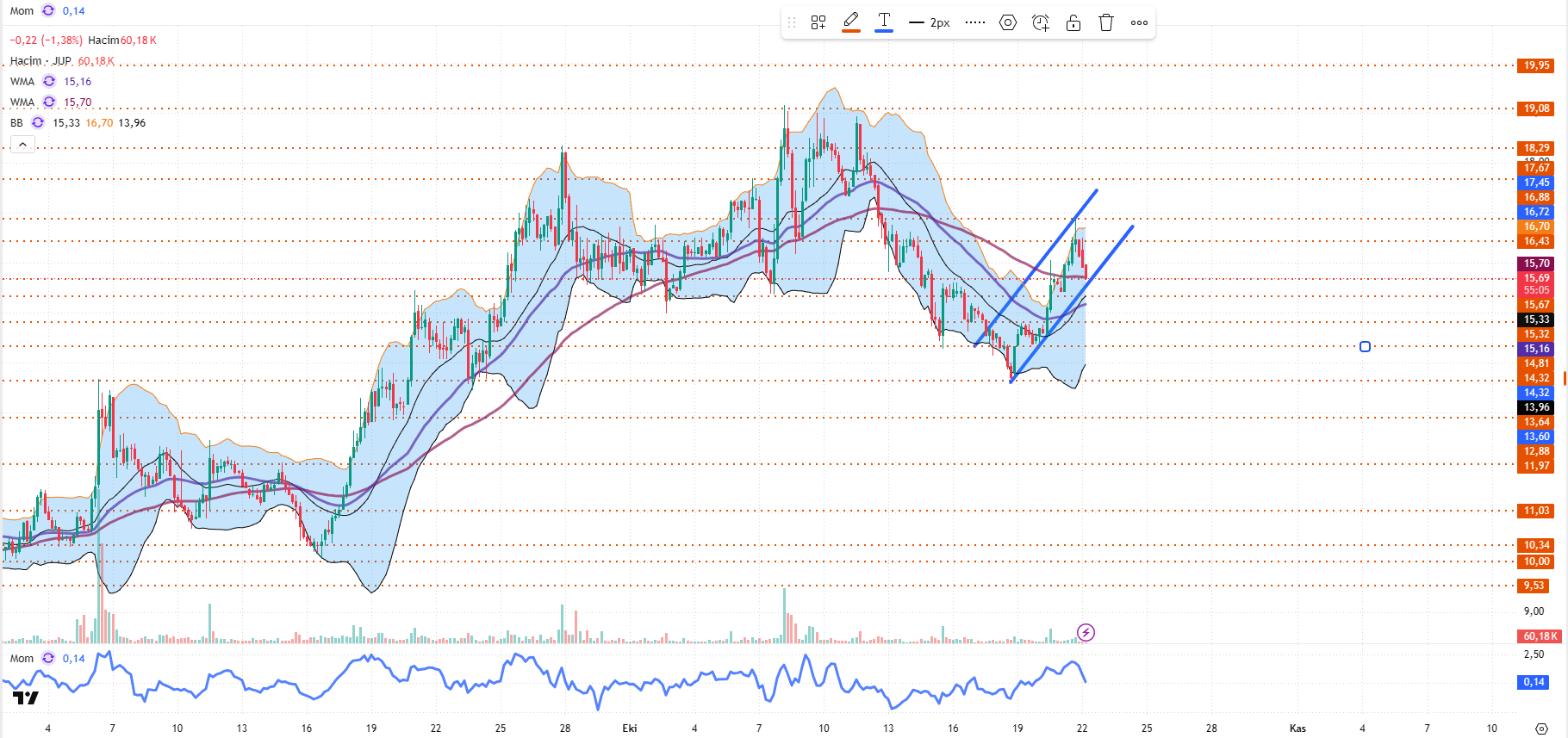The height and width of the screenshot is (738, 1568).
Task: Click the 11,03 price level label
Action: (1536, 511)
